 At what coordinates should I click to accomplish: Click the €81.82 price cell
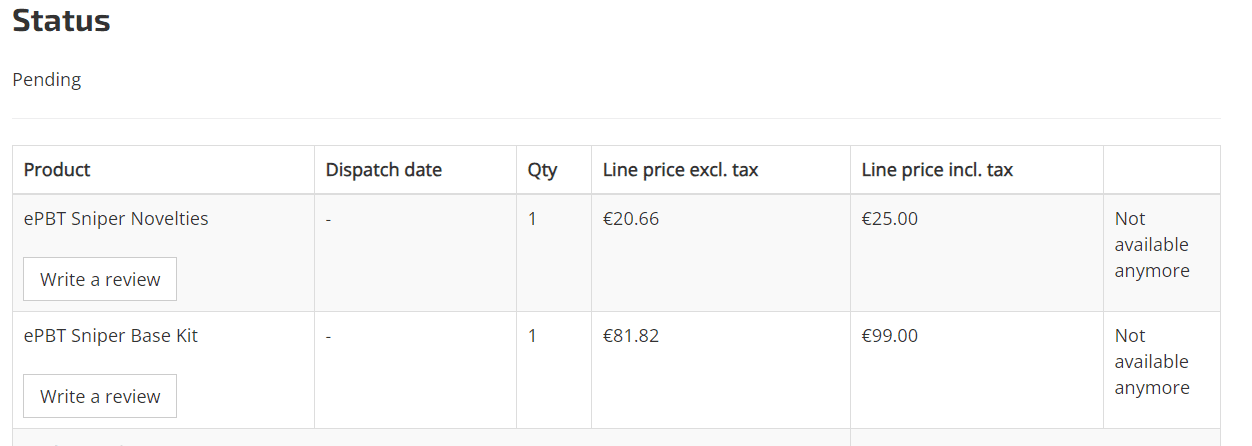[631, 335]
